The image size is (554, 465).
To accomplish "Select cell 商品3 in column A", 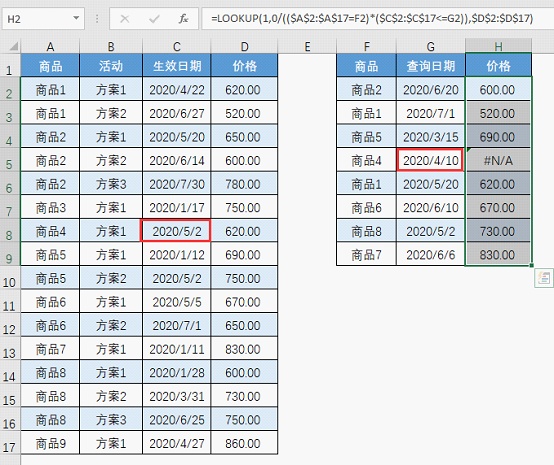I will tap(50, 208).
